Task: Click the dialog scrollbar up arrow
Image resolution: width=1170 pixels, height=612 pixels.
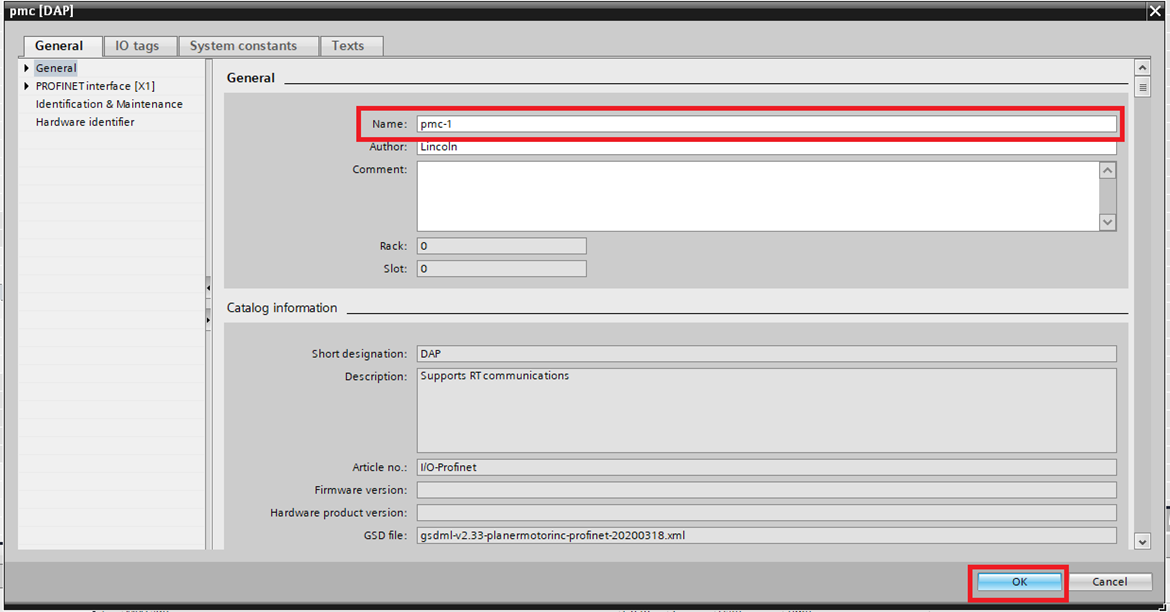Action: point(1142,67)
